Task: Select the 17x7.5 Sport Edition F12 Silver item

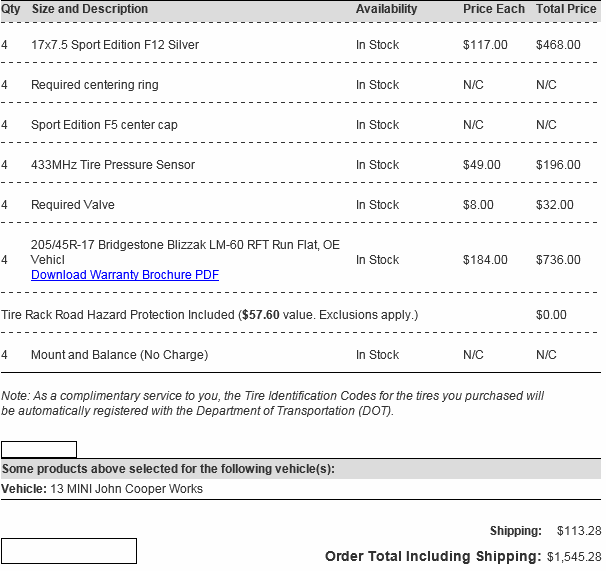Action: [115, 45]
